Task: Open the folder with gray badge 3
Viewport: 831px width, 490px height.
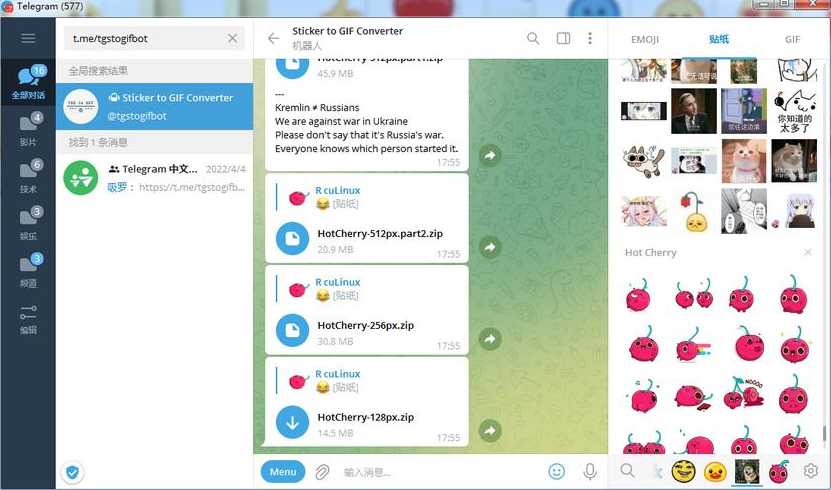Action: point(28,224)
